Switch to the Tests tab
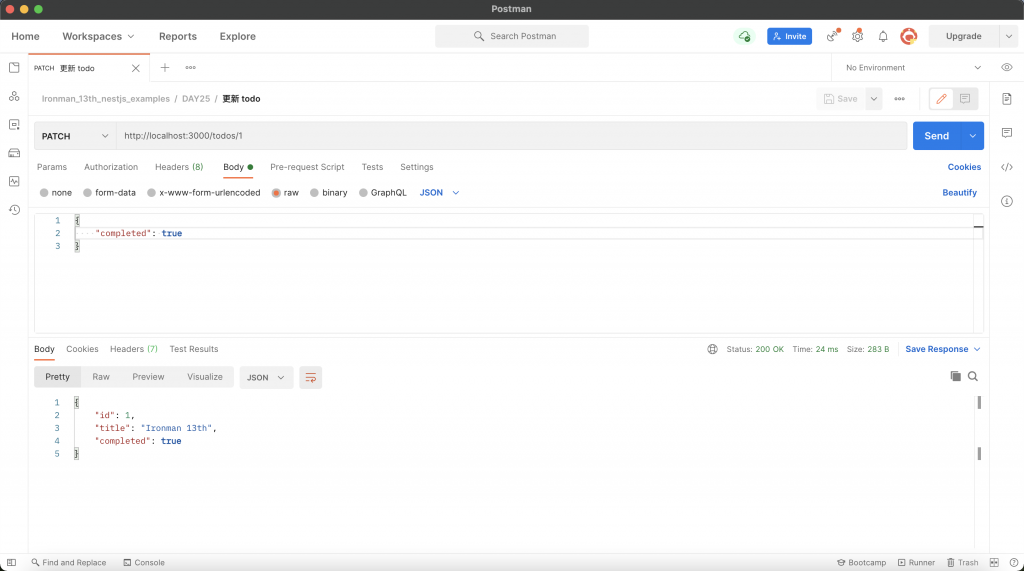 (x=372, y=167)
